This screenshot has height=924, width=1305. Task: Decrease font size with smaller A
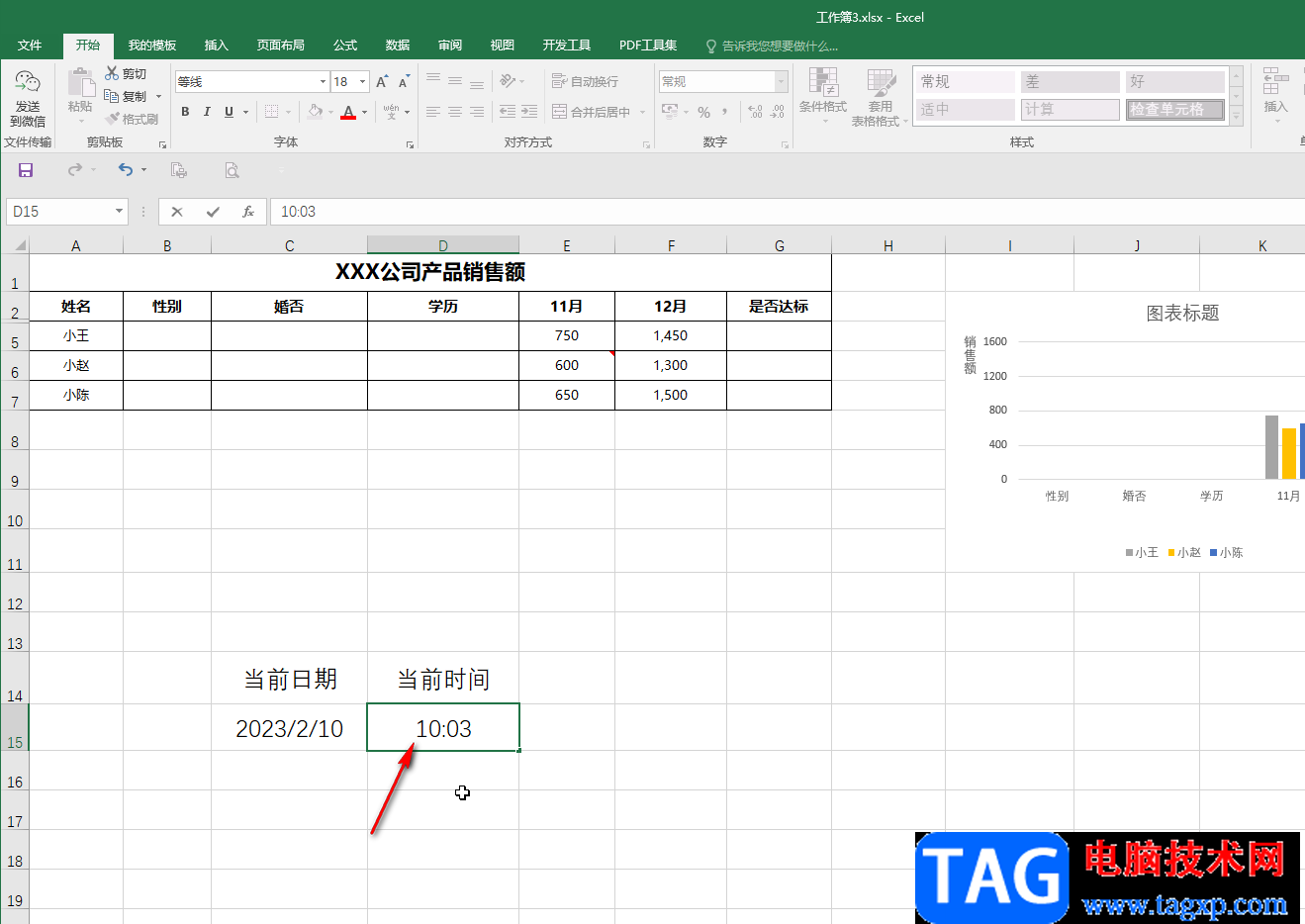click(x=404, y=81)
